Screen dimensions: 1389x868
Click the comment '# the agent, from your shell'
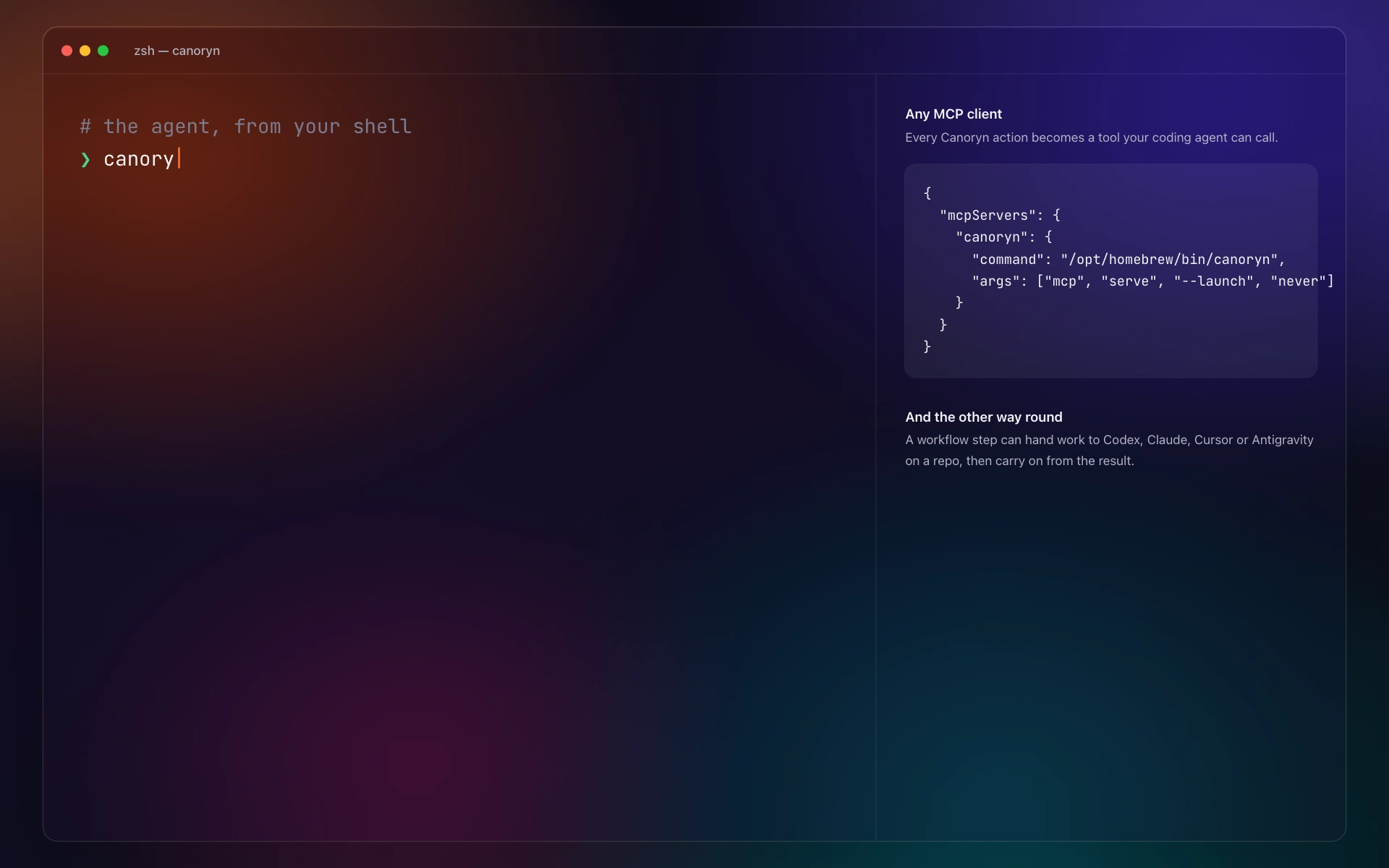click(x=245, y=127)
